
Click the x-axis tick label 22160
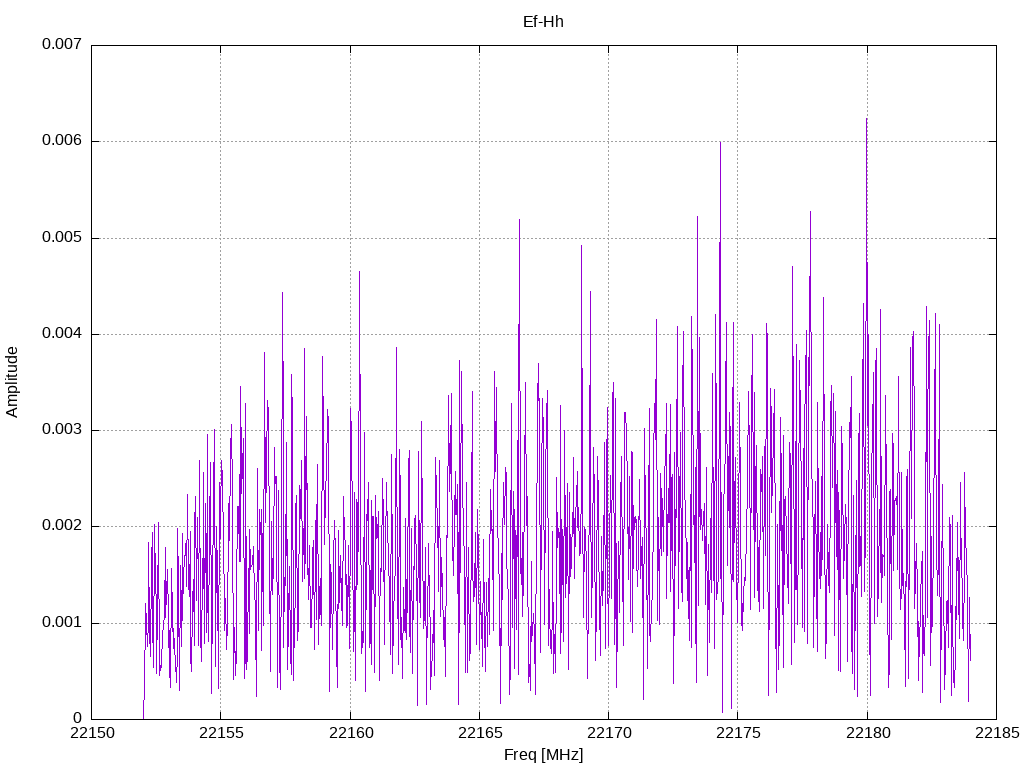click(351, 733)
